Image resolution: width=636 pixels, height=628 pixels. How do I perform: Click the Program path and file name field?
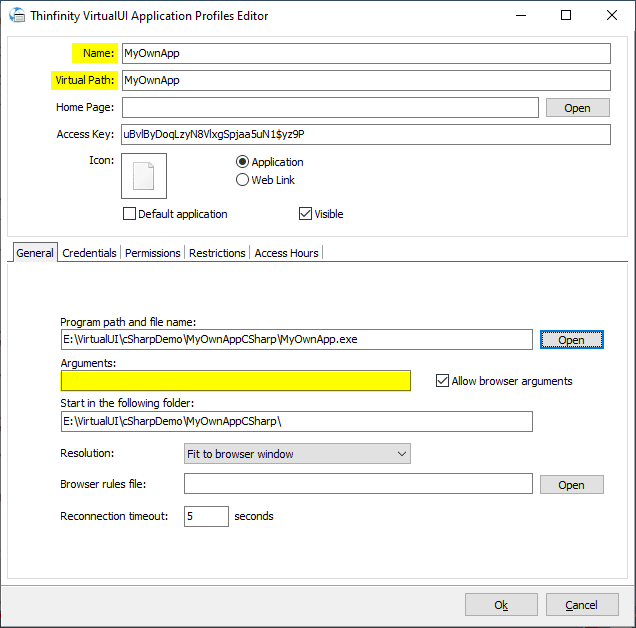click(297, 339)
